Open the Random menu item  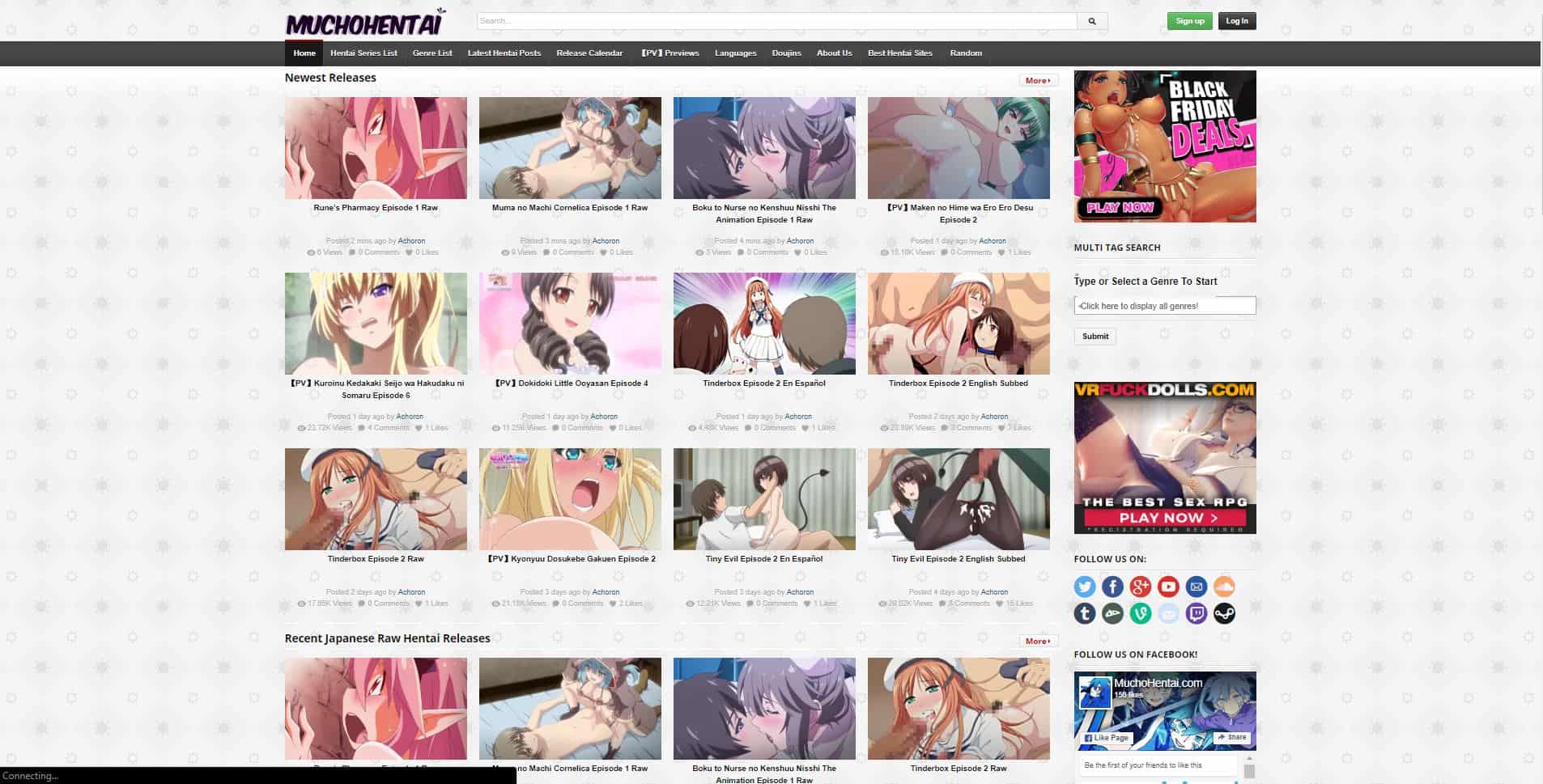[966, 53]
